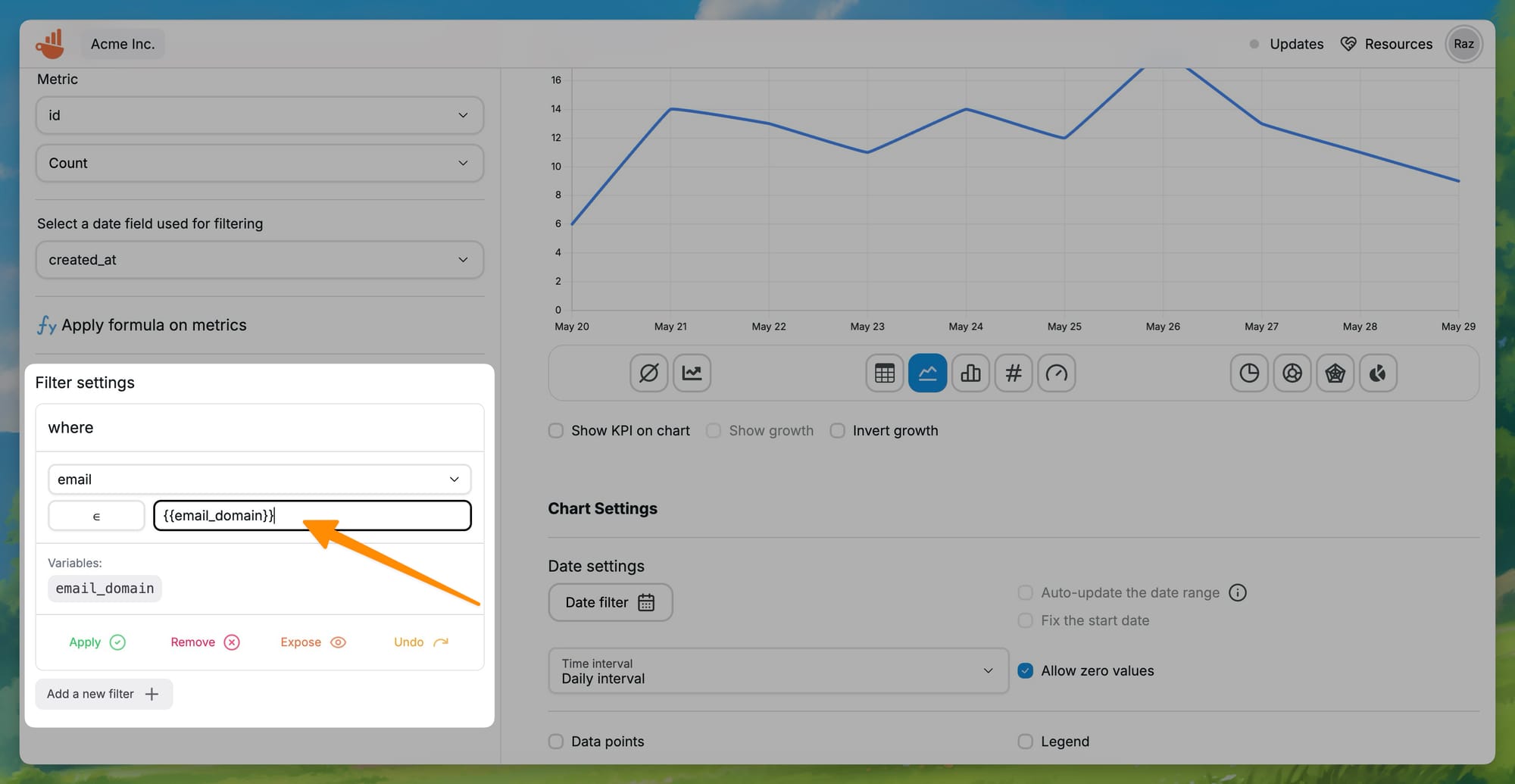Click the empty-set (no chart) icon
The height and width of the screenshot is (784, 1515).
pos(649,373)
